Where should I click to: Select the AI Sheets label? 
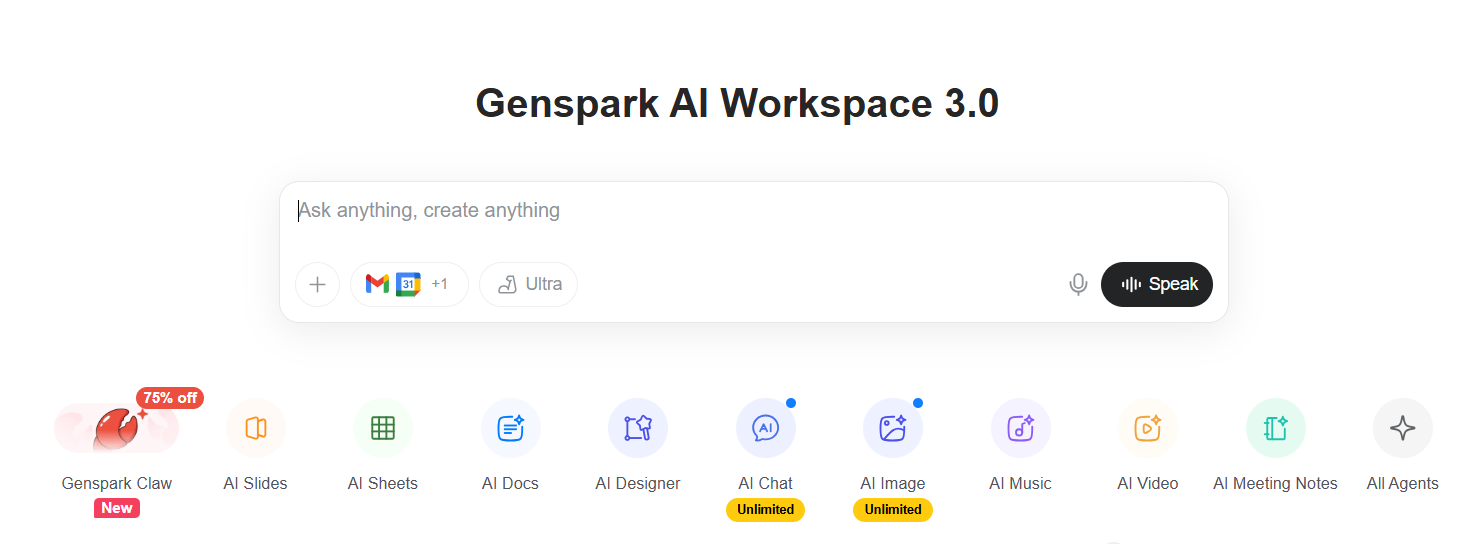coord(383,484)
